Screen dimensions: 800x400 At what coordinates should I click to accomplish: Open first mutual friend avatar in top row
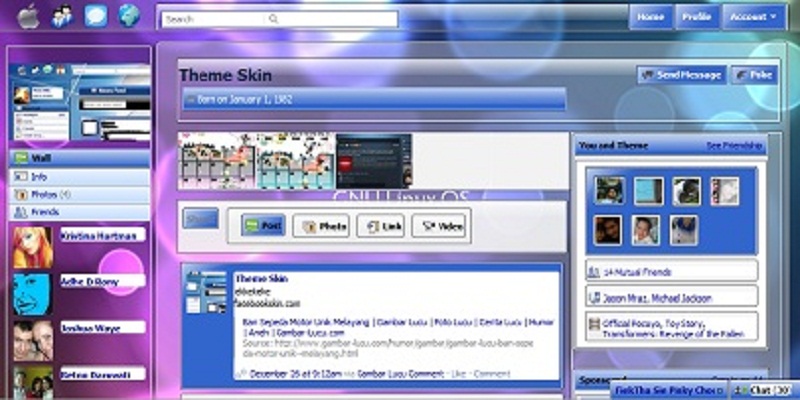(609, 191)
